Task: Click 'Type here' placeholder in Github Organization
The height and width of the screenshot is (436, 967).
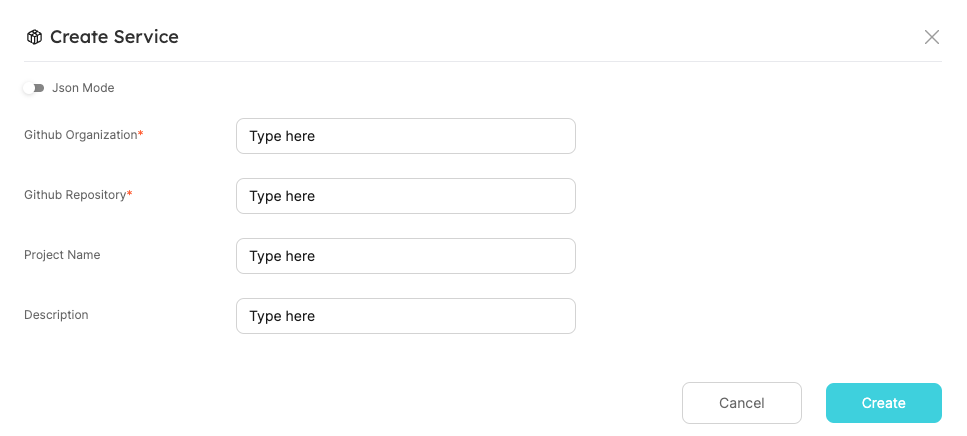Action: (x=282, y=136)
